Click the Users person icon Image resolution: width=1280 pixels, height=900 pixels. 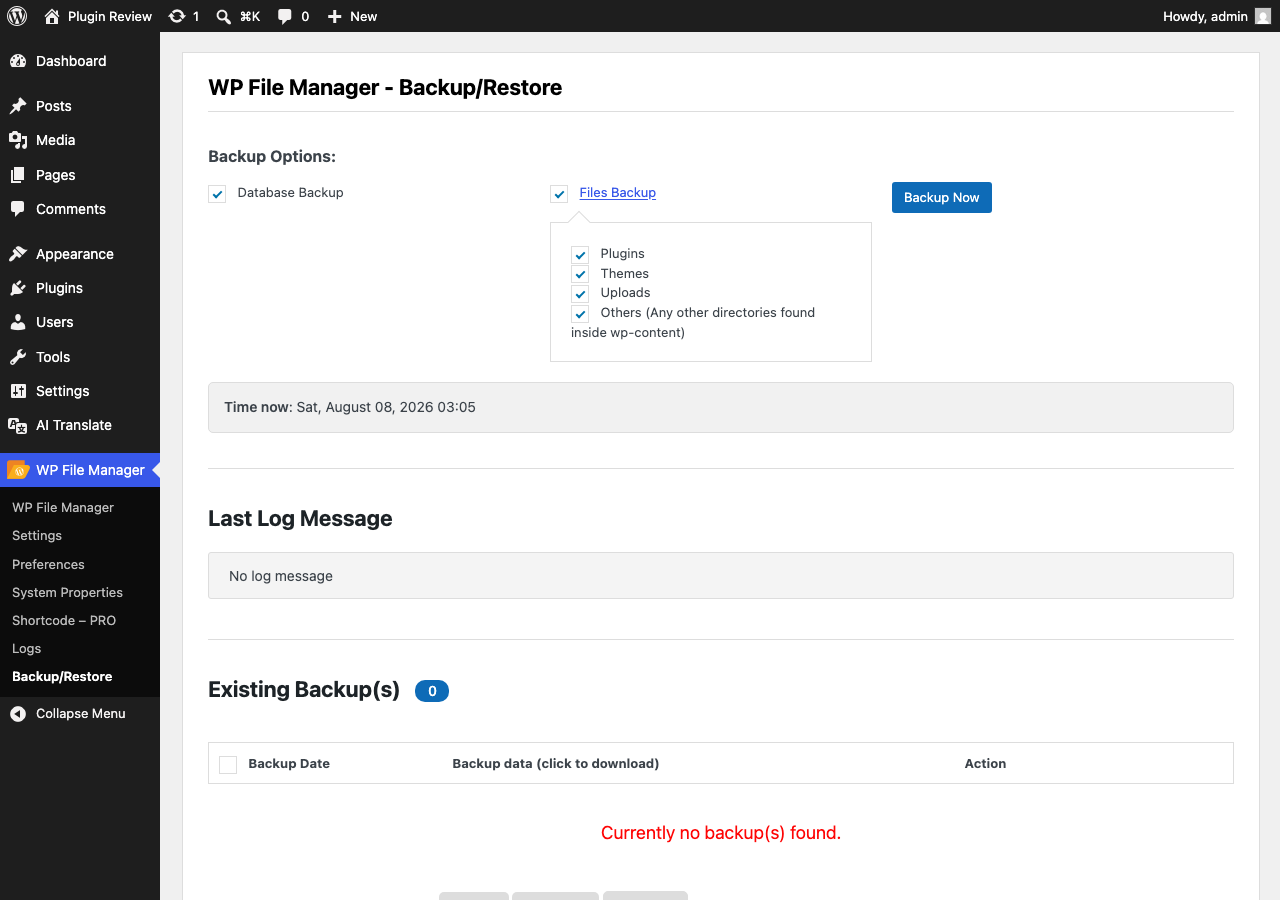[18, 322]
